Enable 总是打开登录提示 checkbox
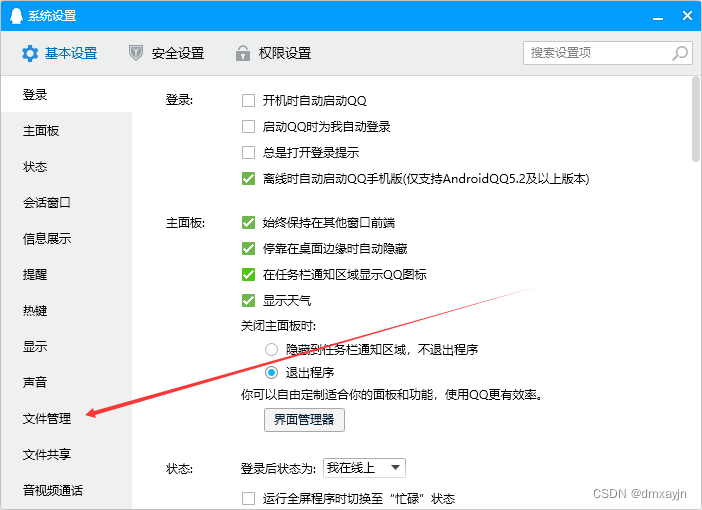The image size is (702, 510). click(x=248, y=152)
